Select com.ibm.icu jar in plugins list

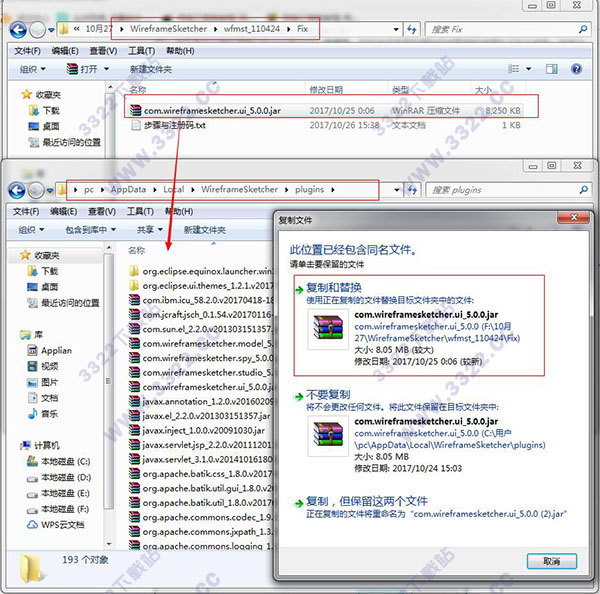(x=201, y=300)
